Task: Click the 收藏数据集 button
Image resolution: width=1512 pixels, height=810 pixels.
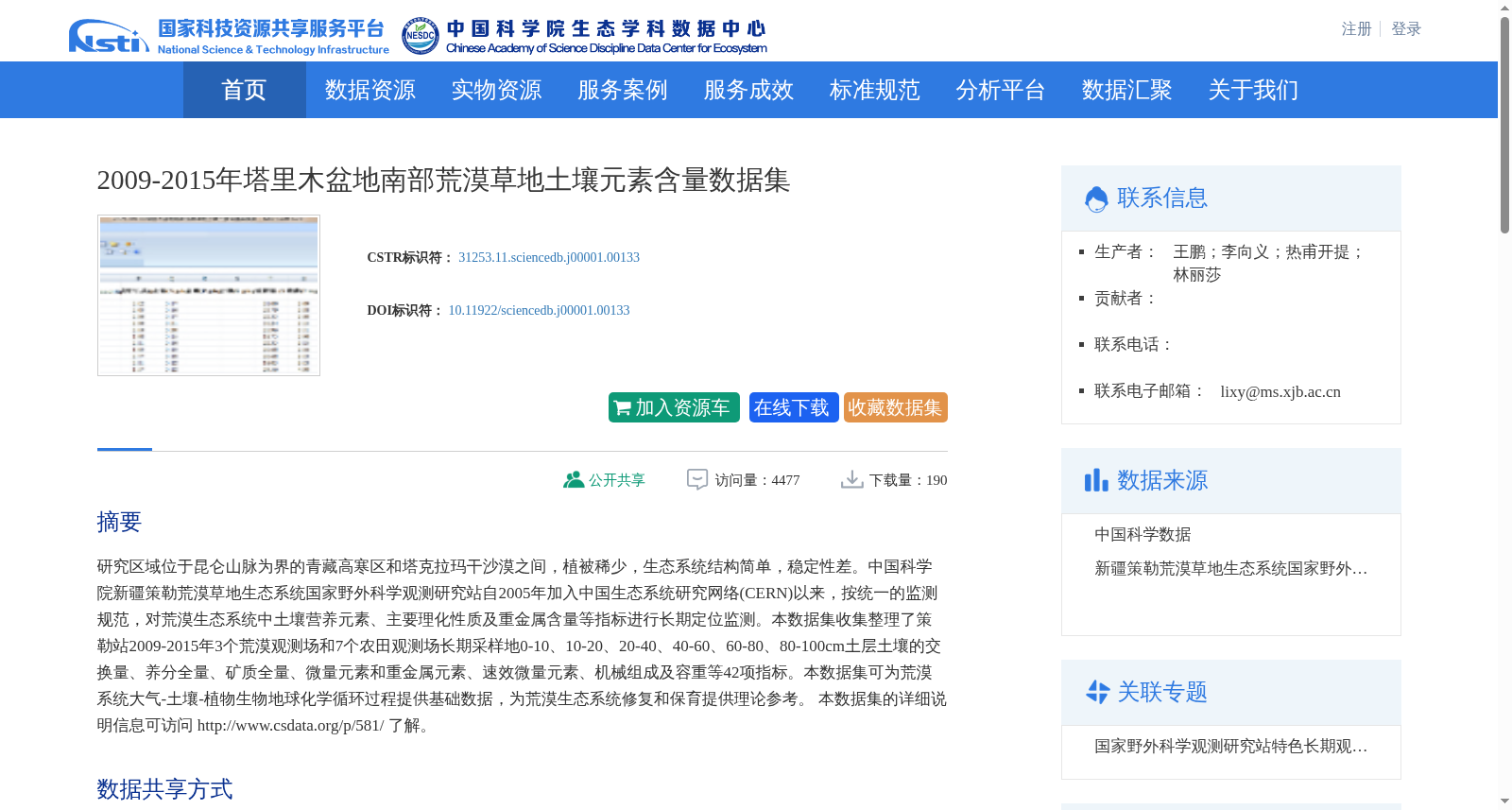Action: point(896,407)
